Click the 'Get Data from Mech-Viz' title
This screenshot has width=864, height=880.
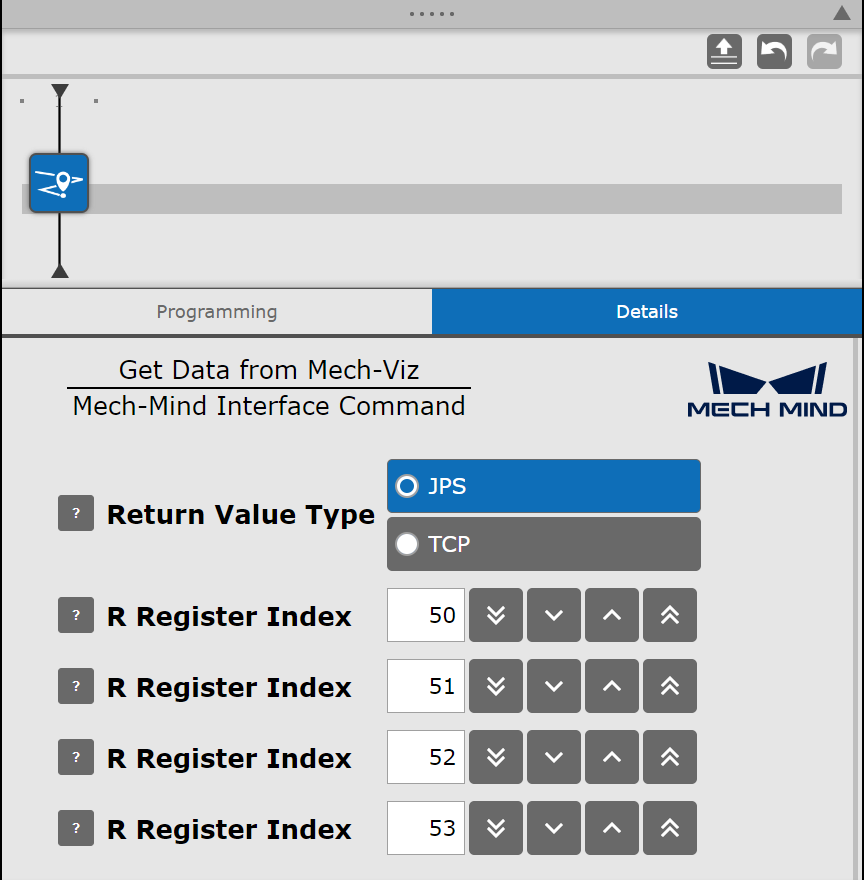pyautogui.click(x=269, y=370)
